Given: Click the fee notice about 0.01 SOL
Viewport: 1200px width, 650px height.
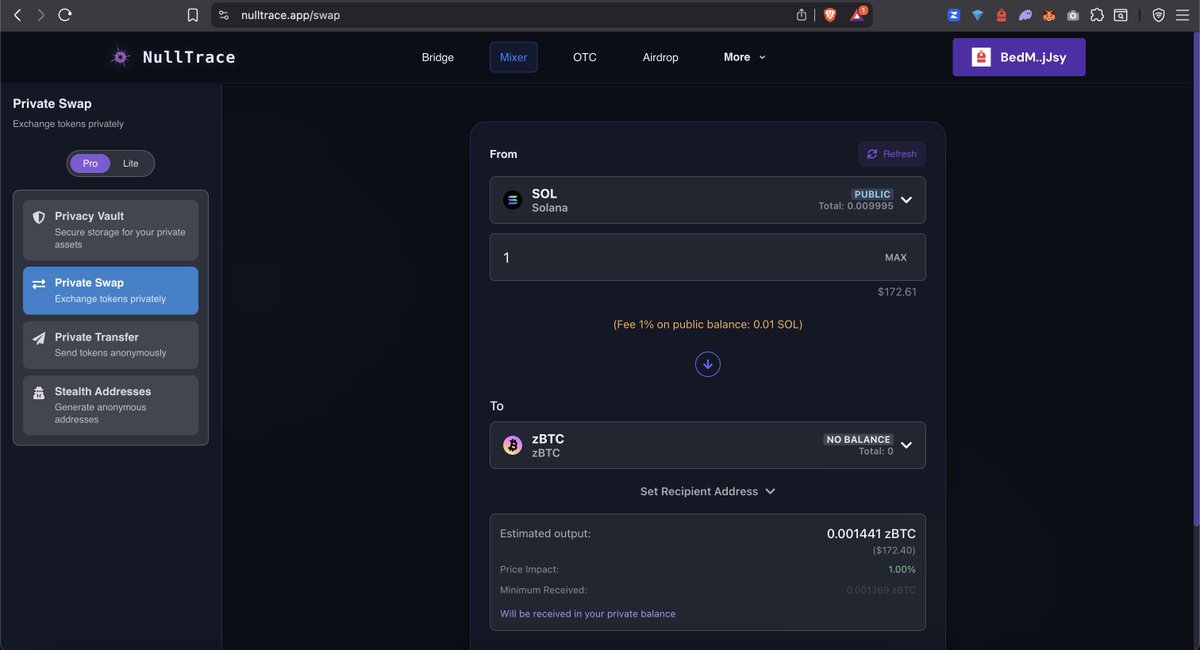Looking at the screenshot, I should point(708,324).
